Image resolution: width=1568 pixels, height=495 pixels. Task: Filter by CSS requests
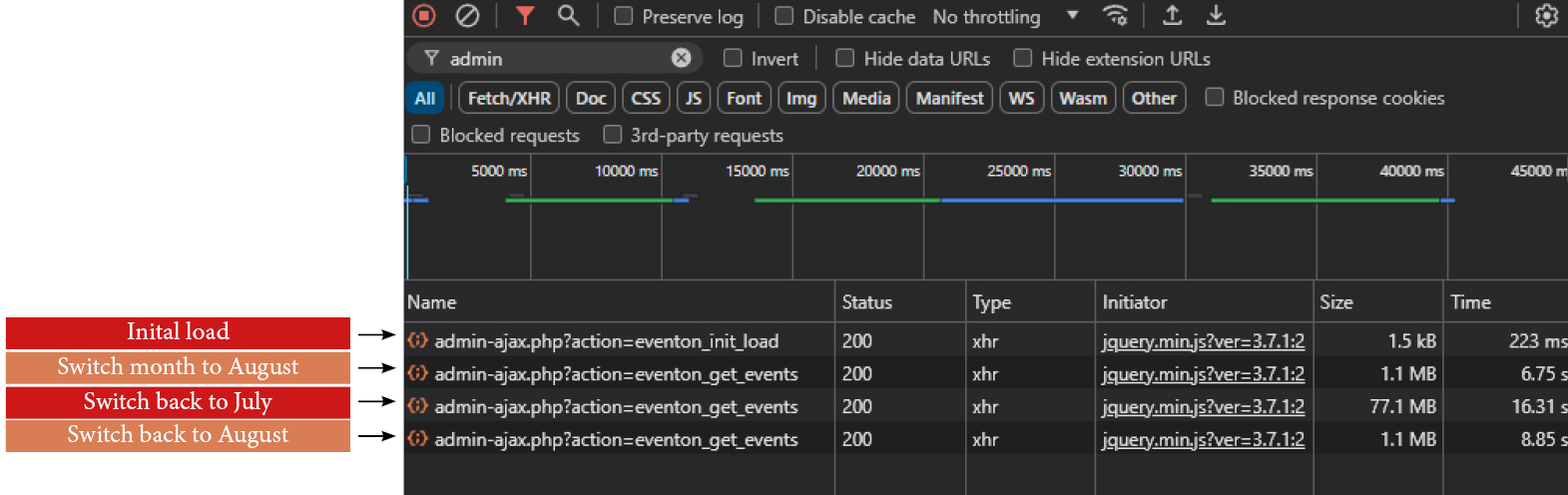click(646, 98)
